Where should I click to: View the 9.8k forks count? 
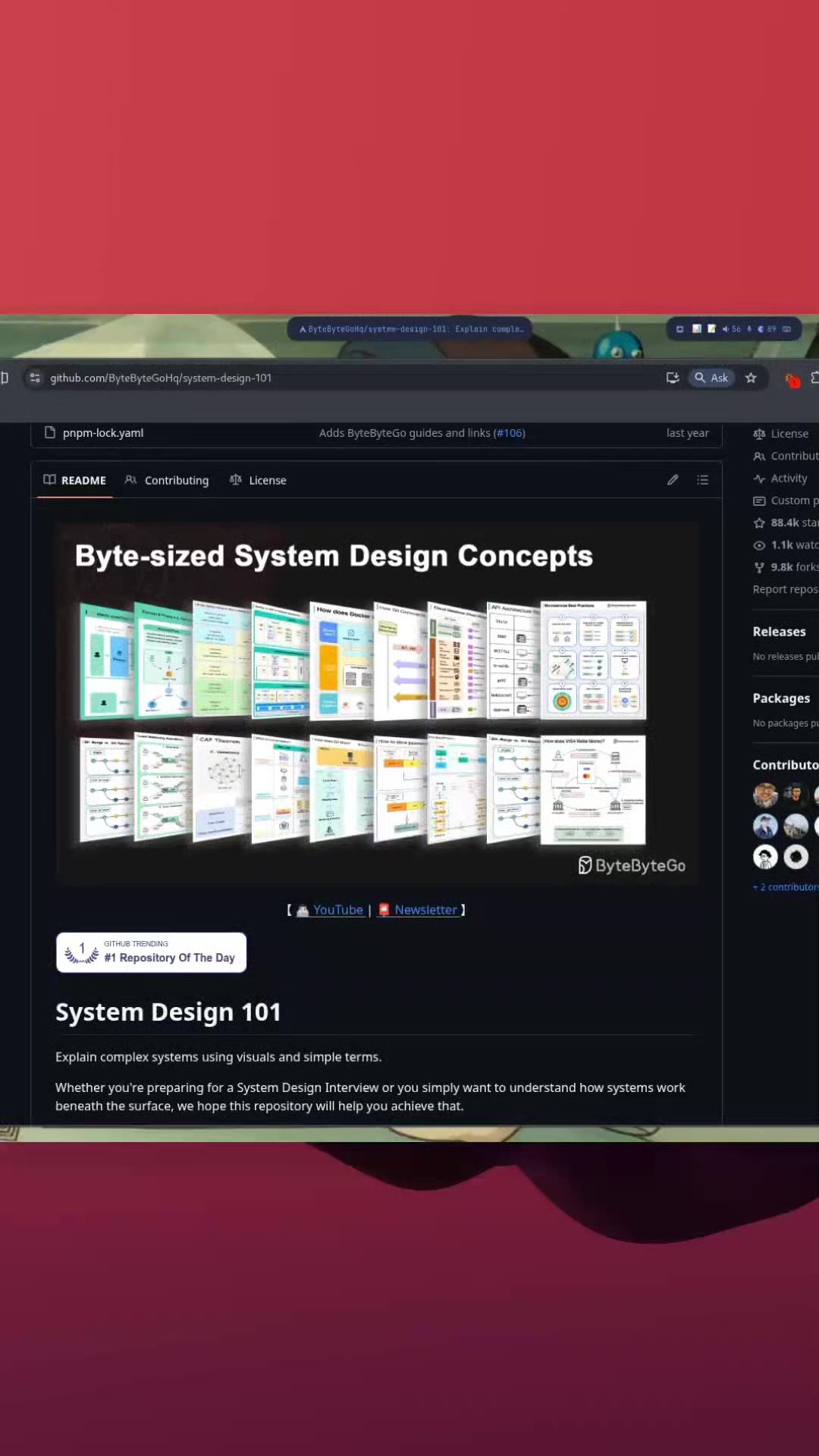(x=794, y=566)
